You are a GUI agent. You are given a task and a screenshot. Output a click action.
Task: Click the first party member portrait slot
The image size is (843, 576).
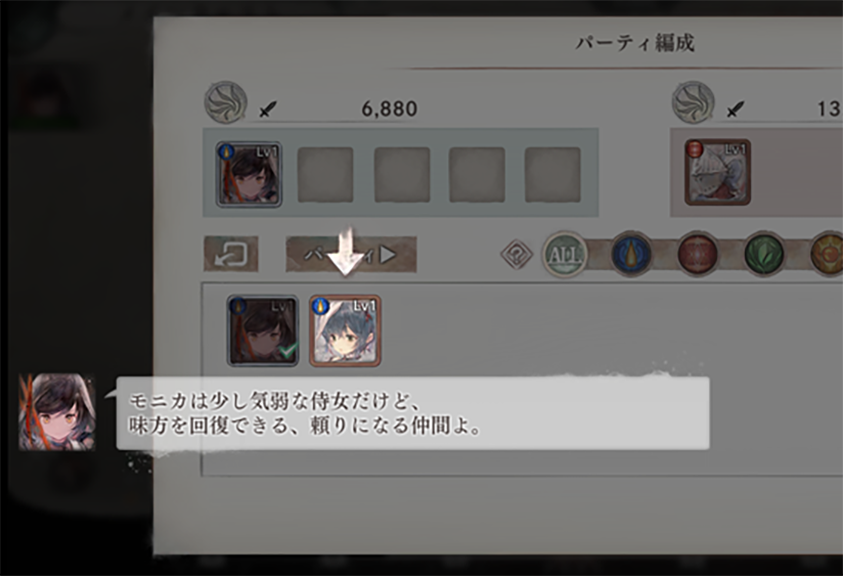(248, 174)
